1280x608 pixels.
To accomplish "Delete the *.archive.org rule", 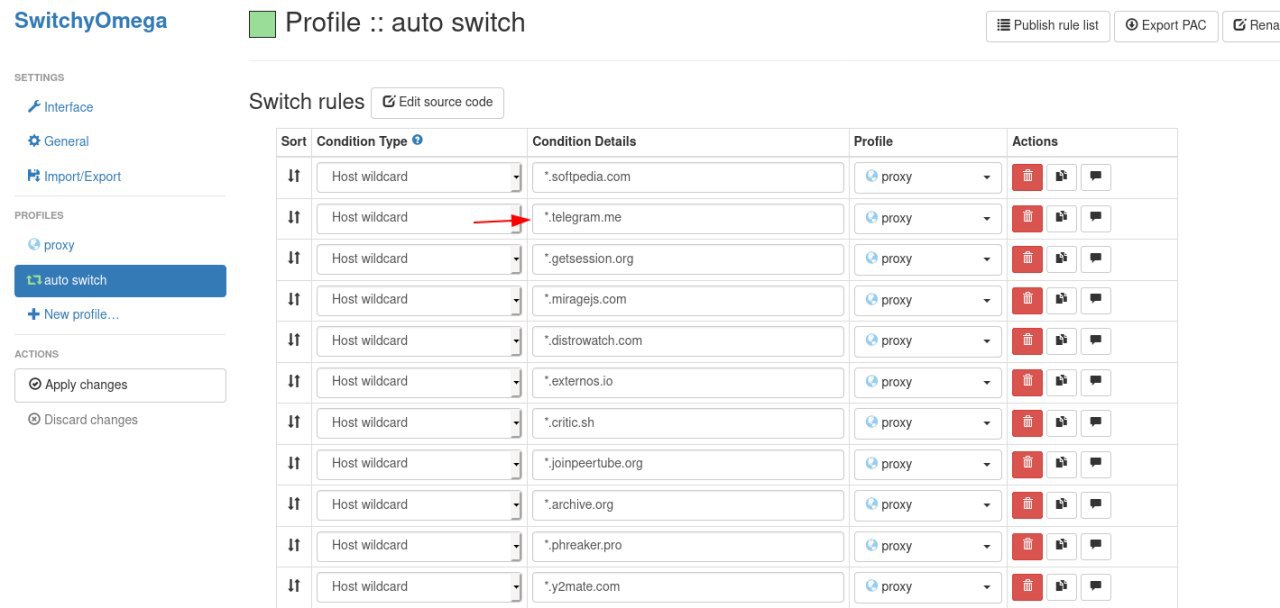I will pos(1027,505).
